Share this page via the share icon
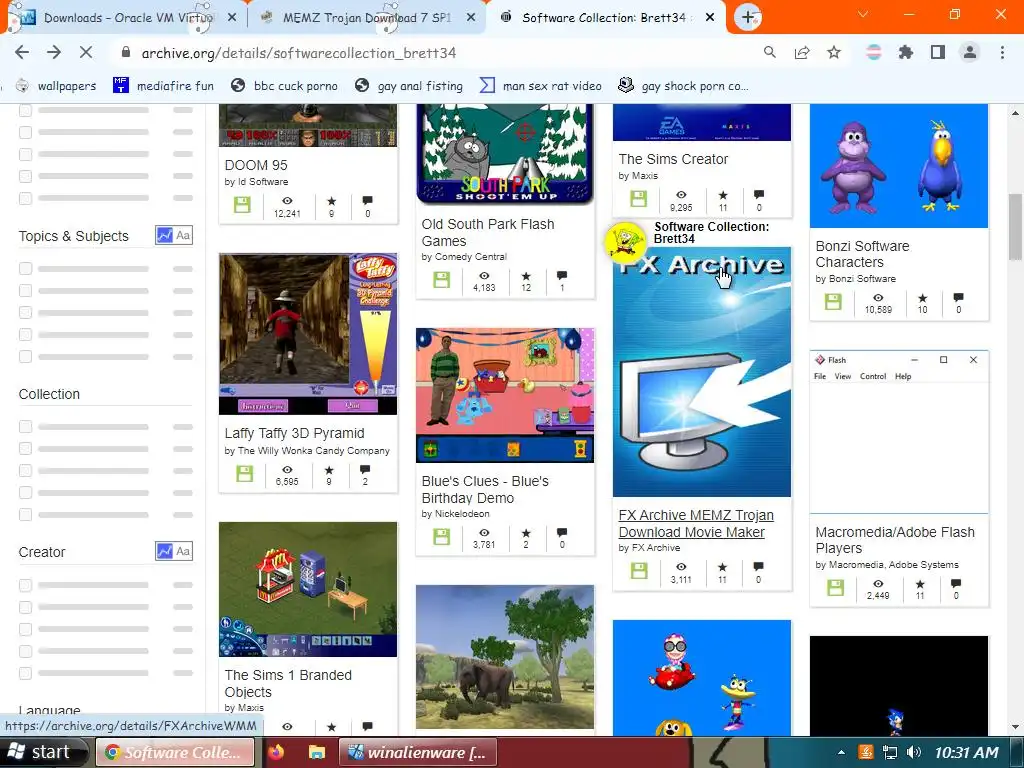This screenshot has width=1024, height=768. [802, 52]
